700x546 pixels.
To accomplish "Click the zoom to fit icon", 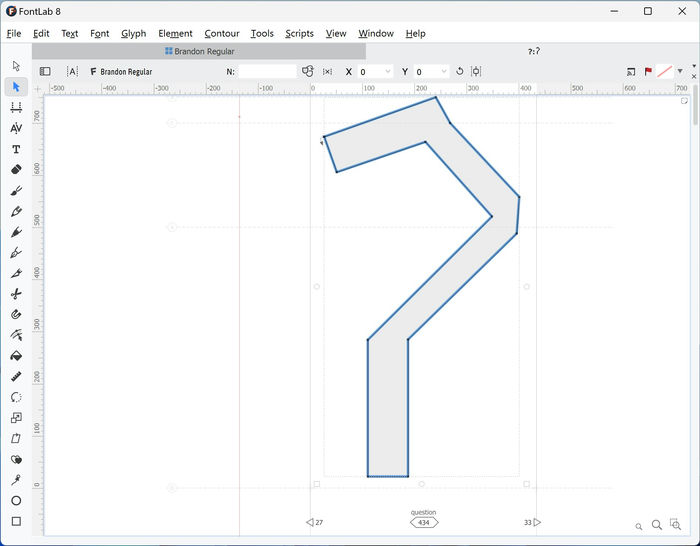I will 675,524.
